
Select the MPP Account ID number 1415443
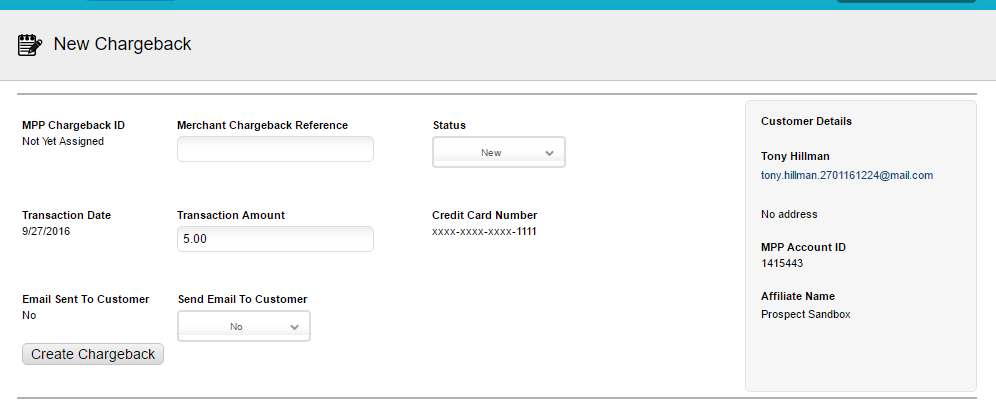[782, 264]
